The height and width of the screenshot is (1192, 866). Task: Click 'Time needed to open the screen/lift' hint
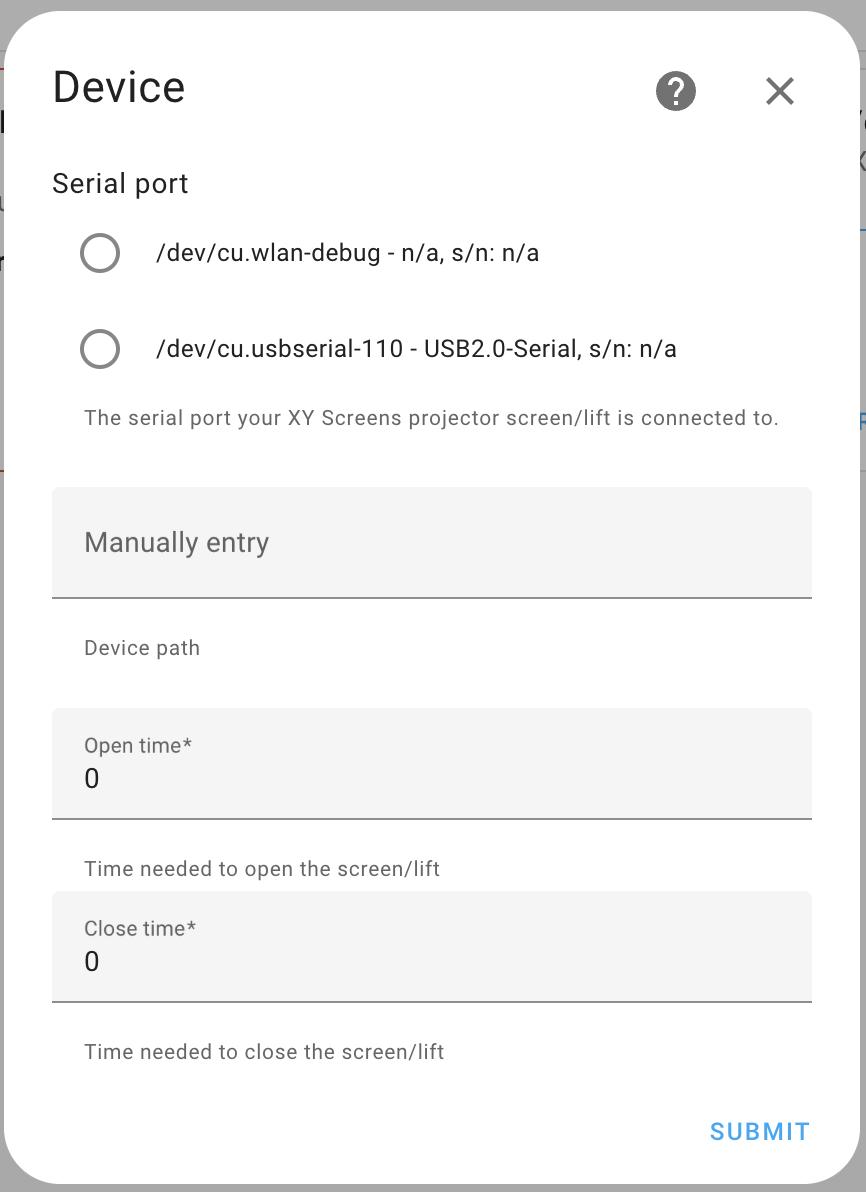pos(262,869)
